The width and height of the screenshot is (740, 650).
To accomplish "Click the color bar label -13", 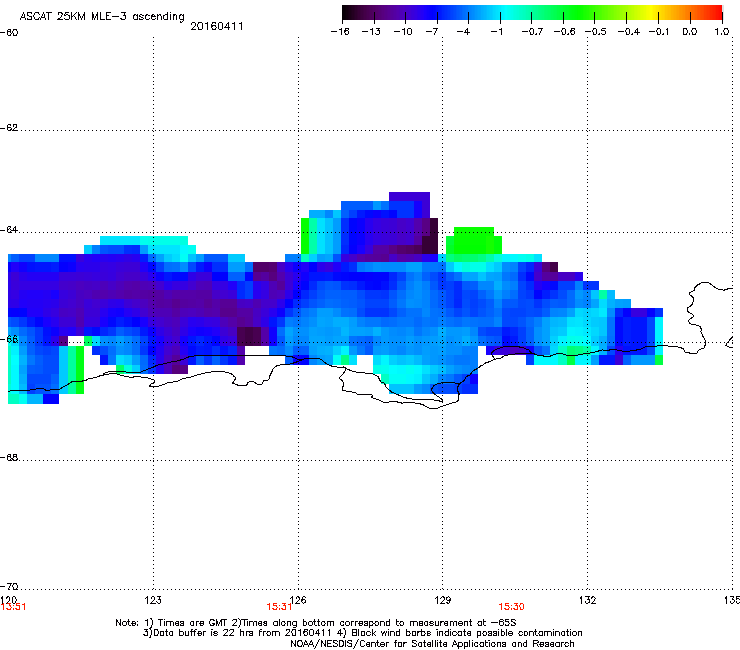I will (x=371, y=32).
